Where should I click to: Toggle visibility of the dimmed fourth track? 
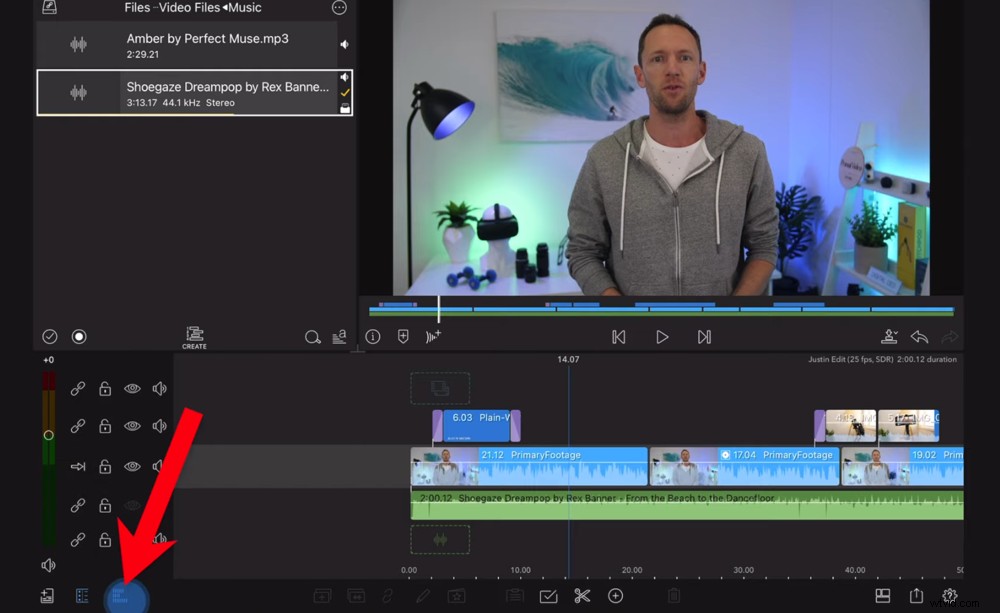132,505
